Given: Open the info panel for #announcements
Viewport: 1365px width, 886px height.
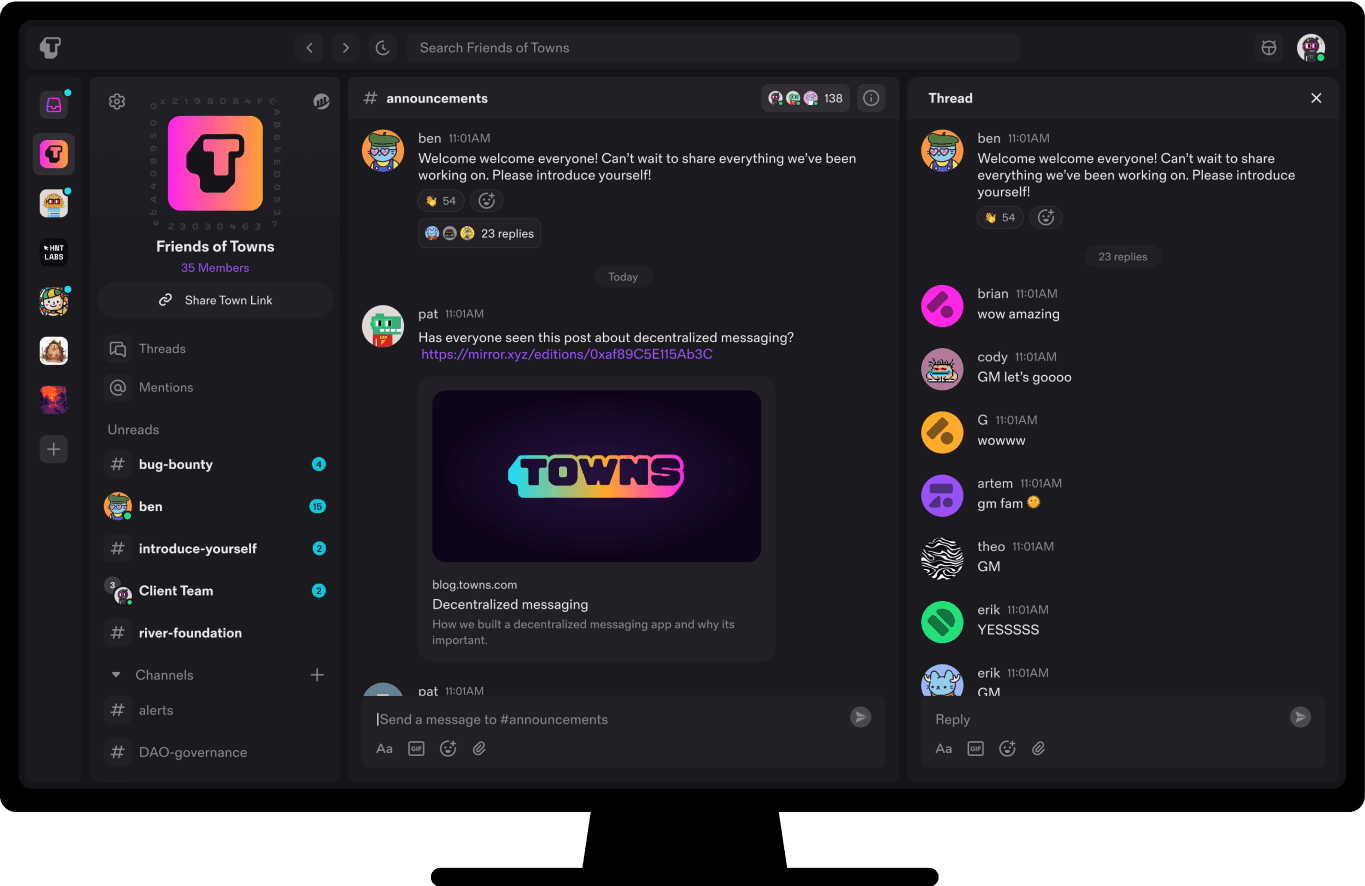Looking at the screenshot, I should (x=870, y=97).
